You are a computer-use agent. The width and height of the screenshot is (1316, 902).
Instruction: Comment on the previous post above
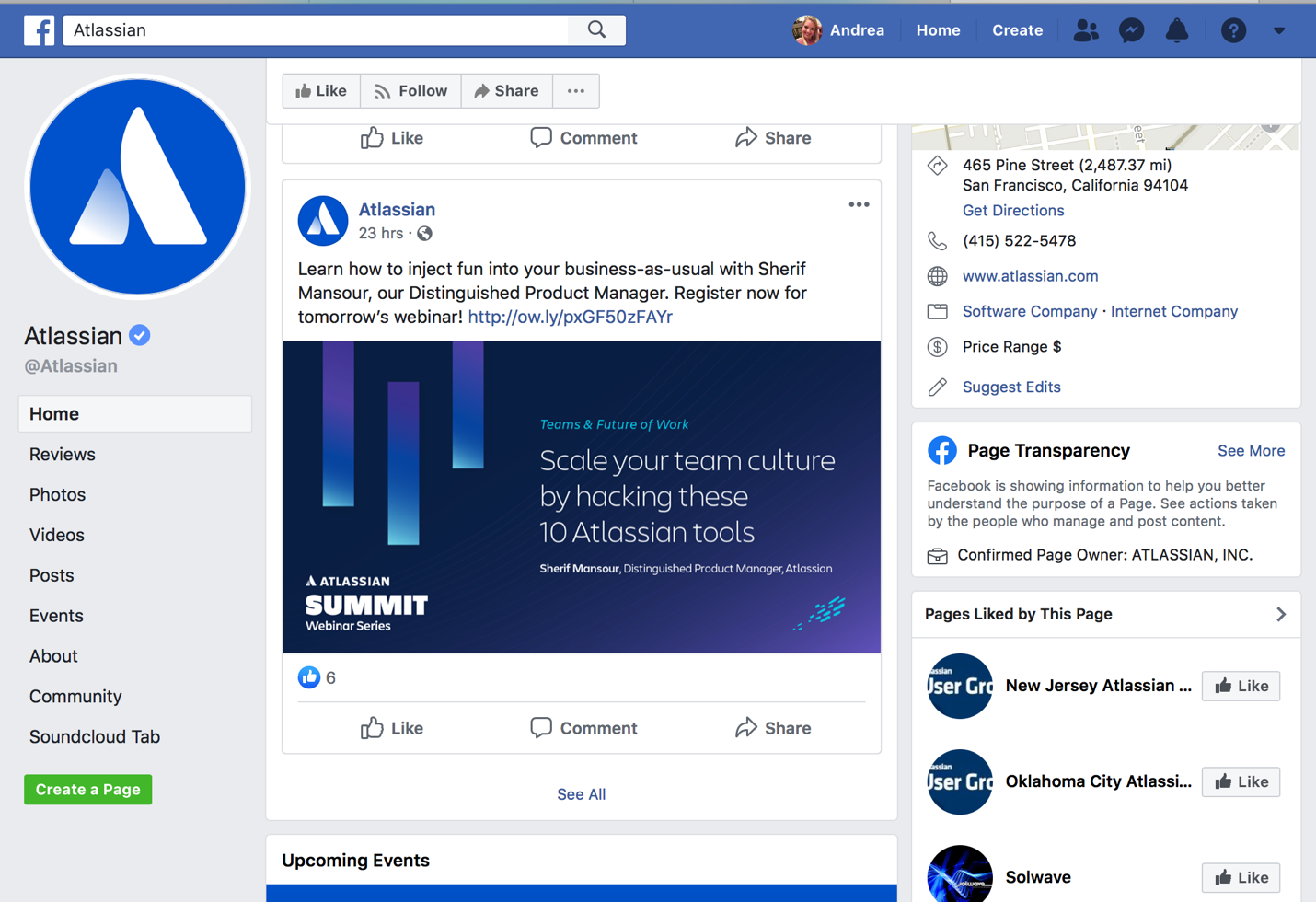point(583,138)
